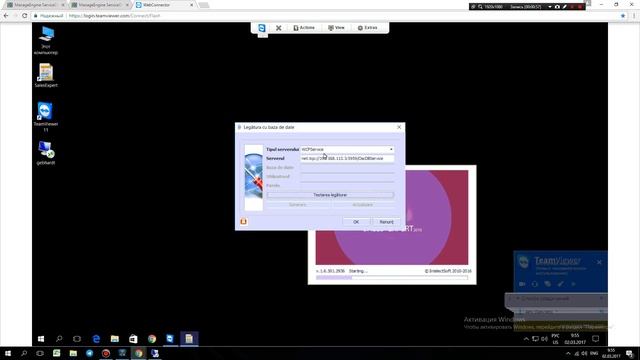Open Chrome three-dot menu

point(634,16)
